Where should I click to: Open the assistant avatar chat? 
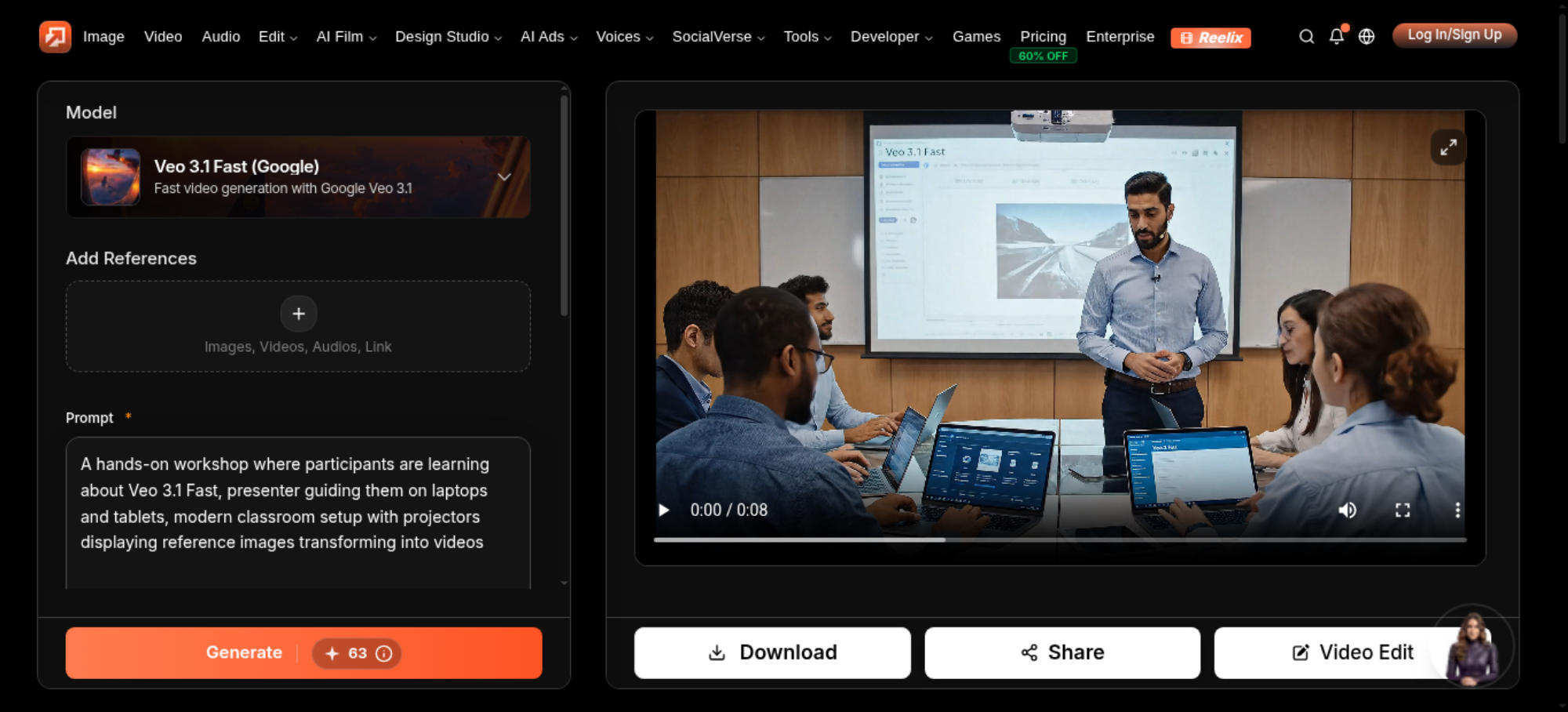click(x=1472, y=648)
